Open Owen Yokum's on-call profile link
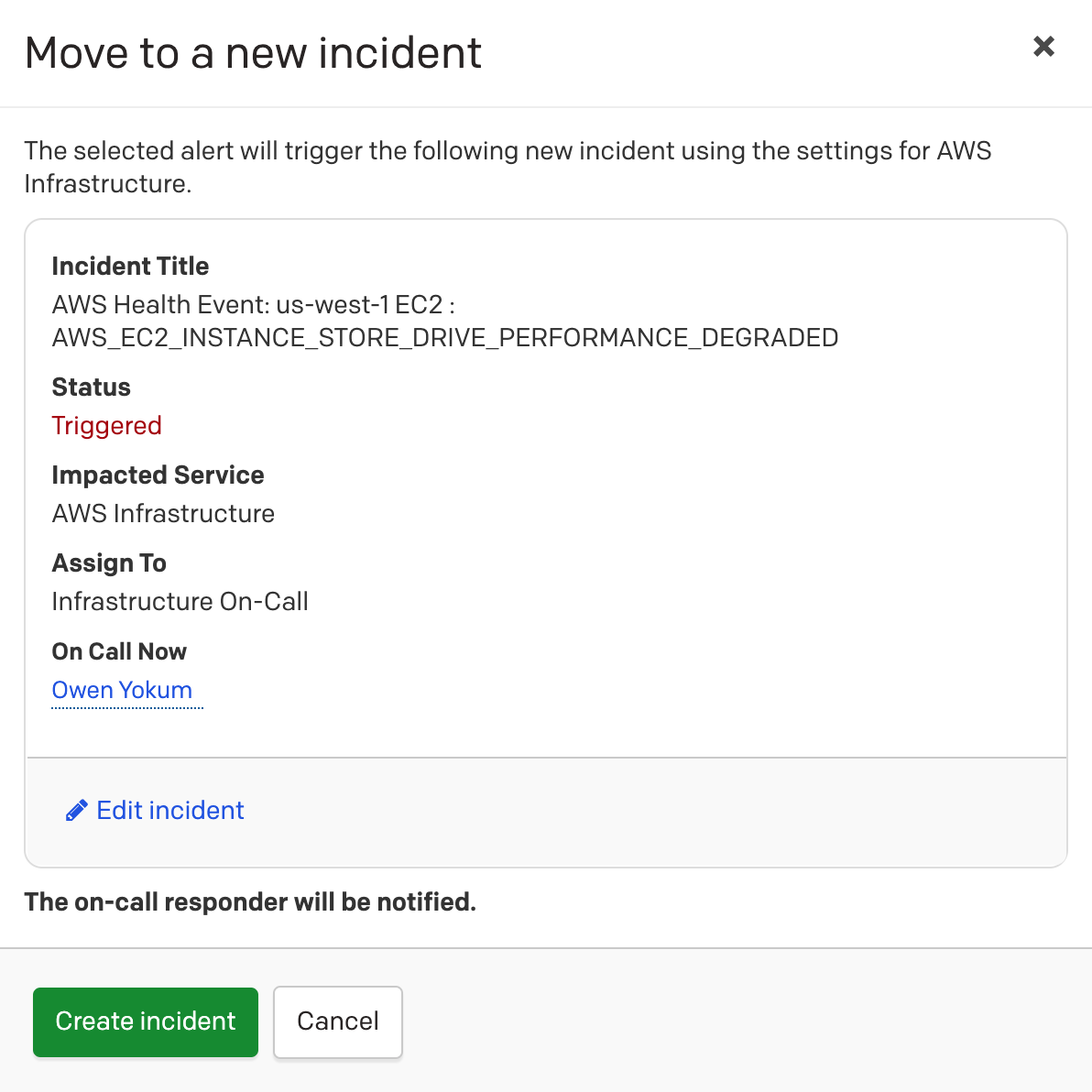Screen dimensions: 1092x1092 (x=123, y=690)
